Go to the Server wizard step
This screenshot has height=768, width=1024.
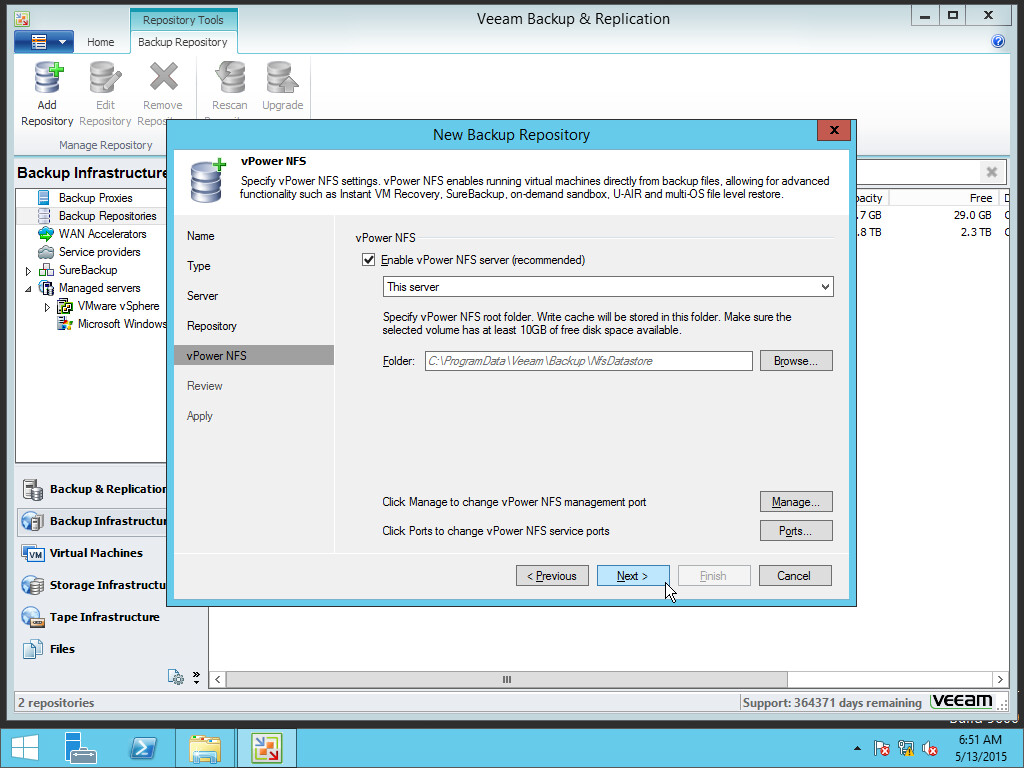pyautogui.click(x=202, y=296)
